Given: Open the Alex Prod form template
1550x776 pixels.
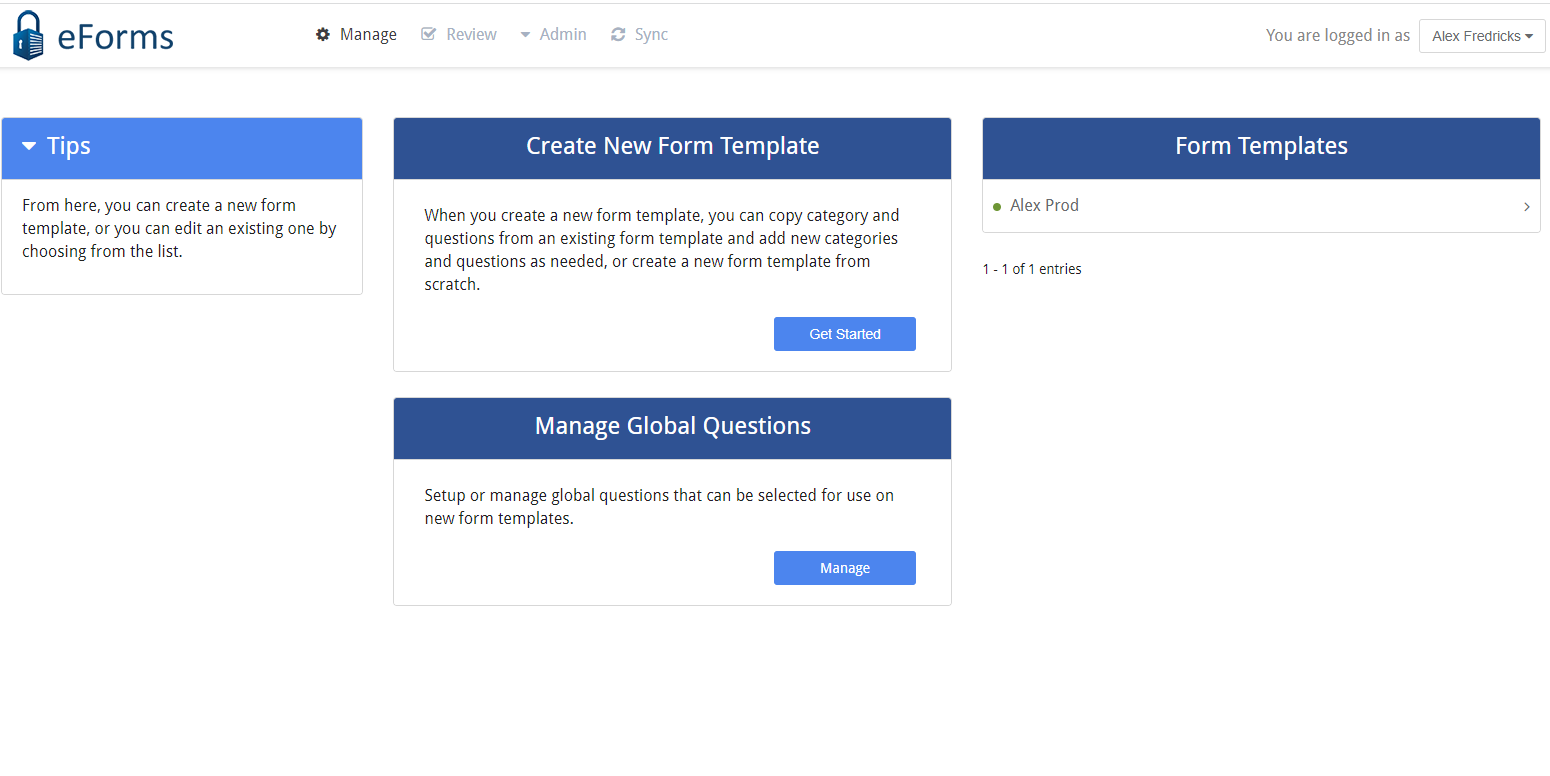Looking at the screenshot, I should tap(1261, 206).
